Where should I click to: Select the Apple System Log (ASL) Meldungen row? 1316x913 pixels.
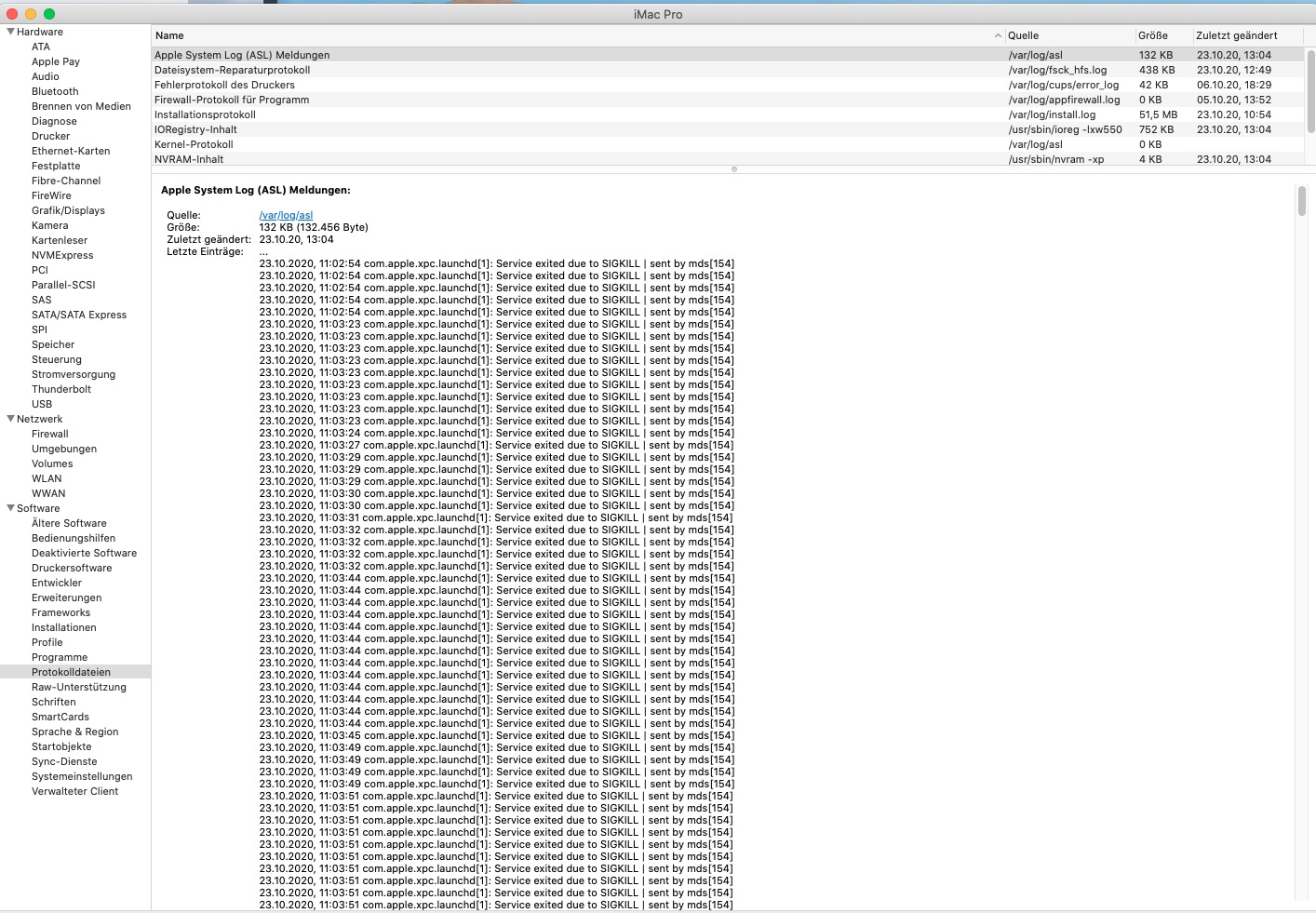pyautogui.click(x=728, y=55)
